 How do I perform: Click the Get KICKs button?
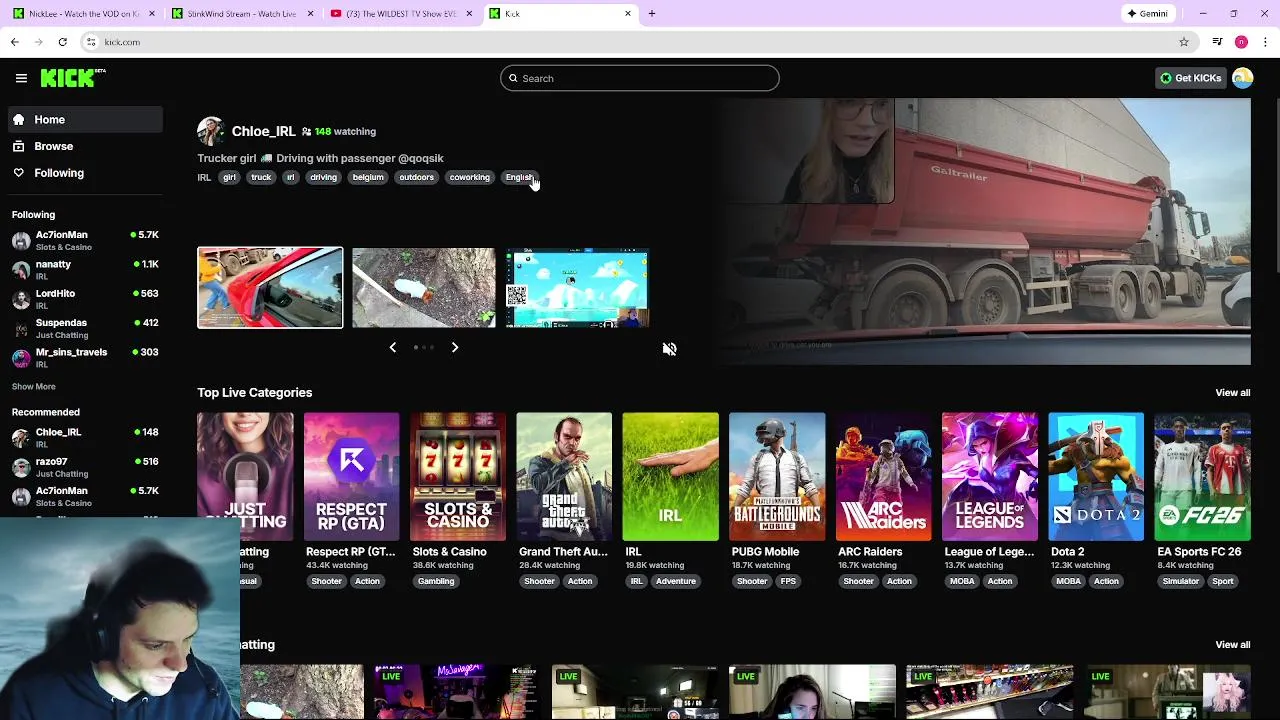[x=1190, y=78]
